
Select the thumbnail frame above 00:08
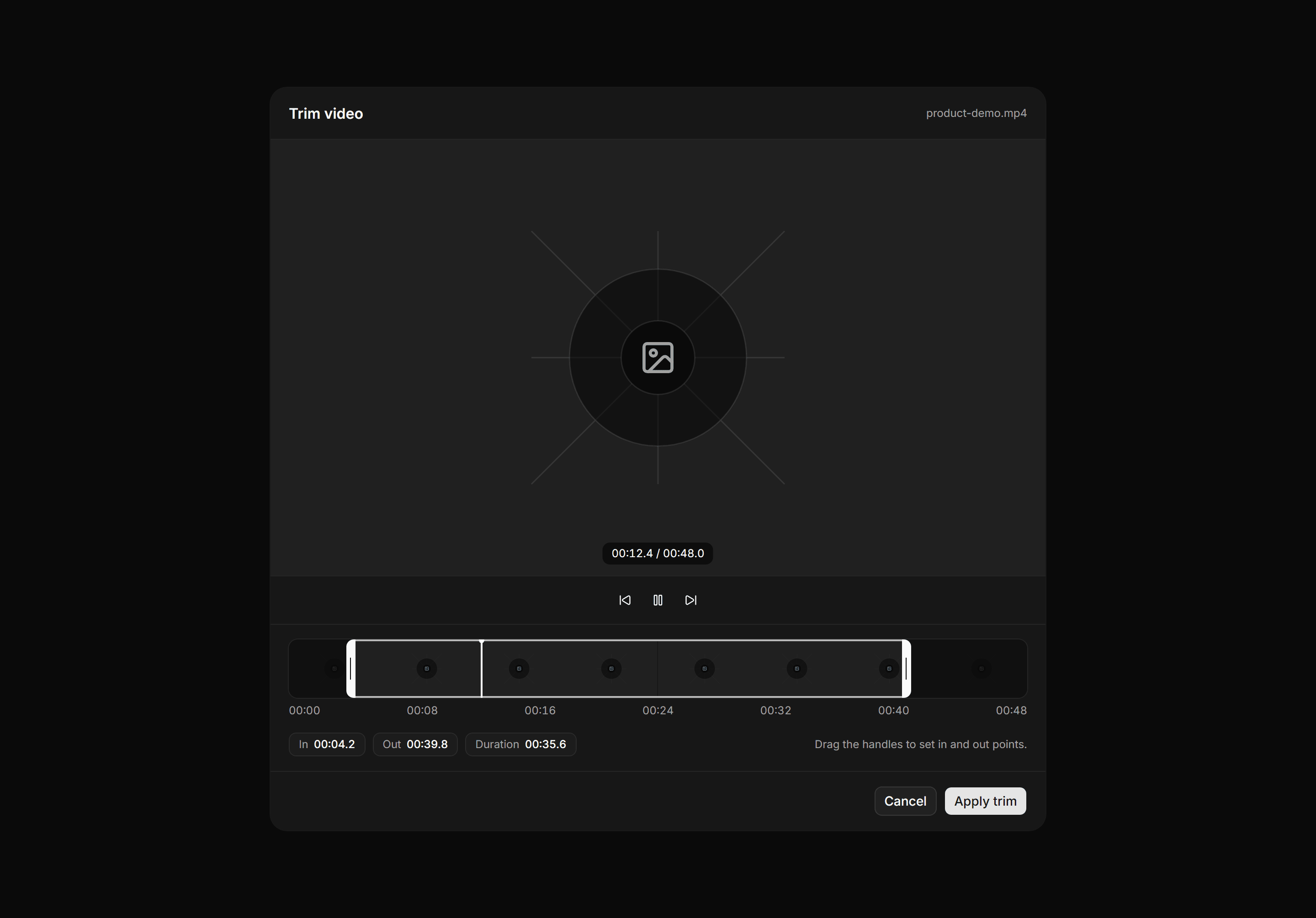pos(426,668)
